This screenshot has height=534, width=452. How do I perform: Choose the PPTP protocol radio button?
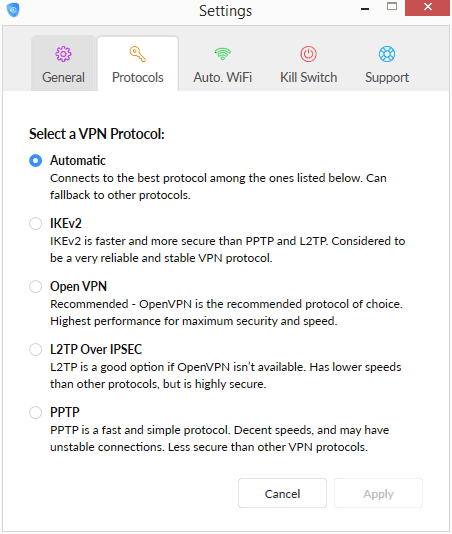pos(35,412)
